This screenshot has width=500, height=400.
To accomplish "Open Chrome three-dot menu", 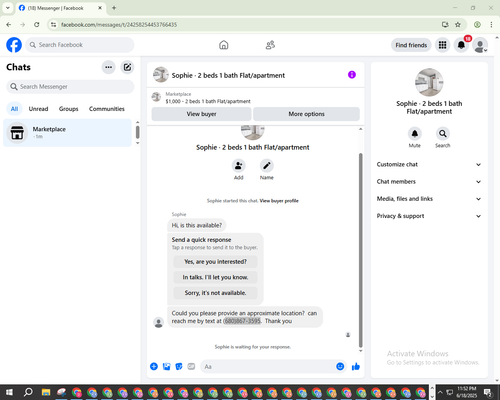I will click(491, 24).
